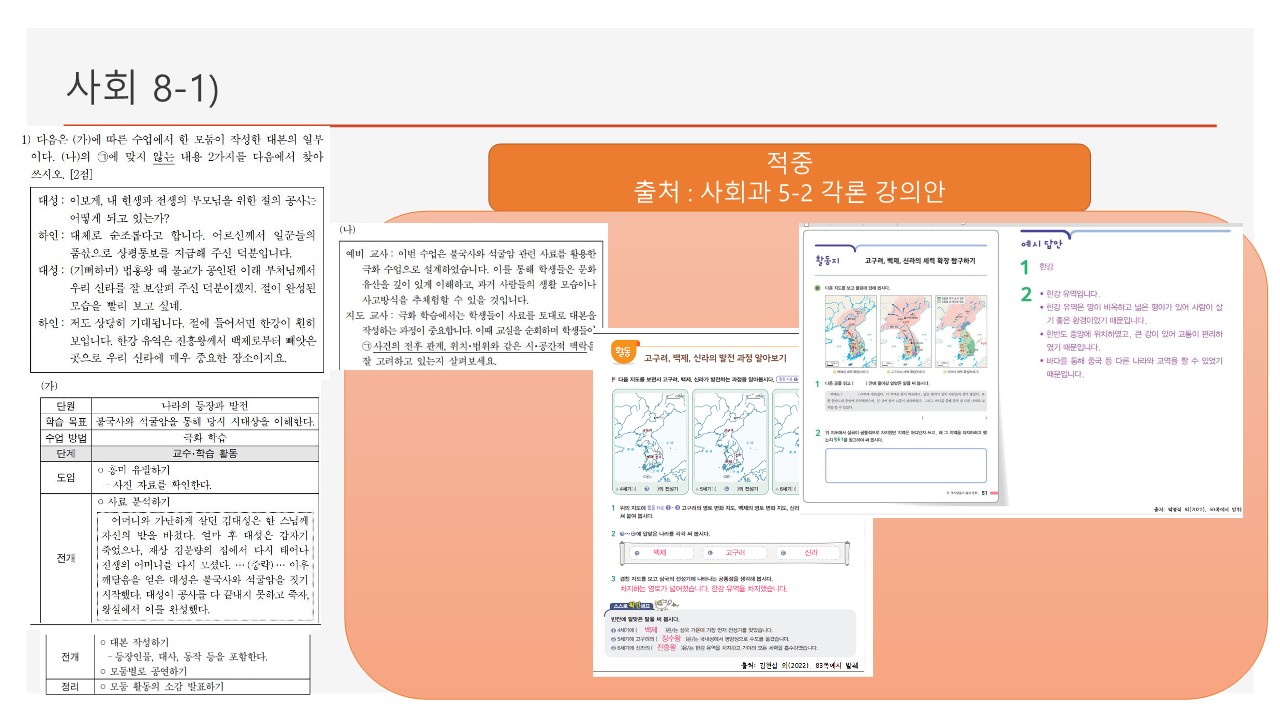Select the '나라의 등장과 발전' table cell
Screen dimensions: 1280x720
click(x=206, y=405)
